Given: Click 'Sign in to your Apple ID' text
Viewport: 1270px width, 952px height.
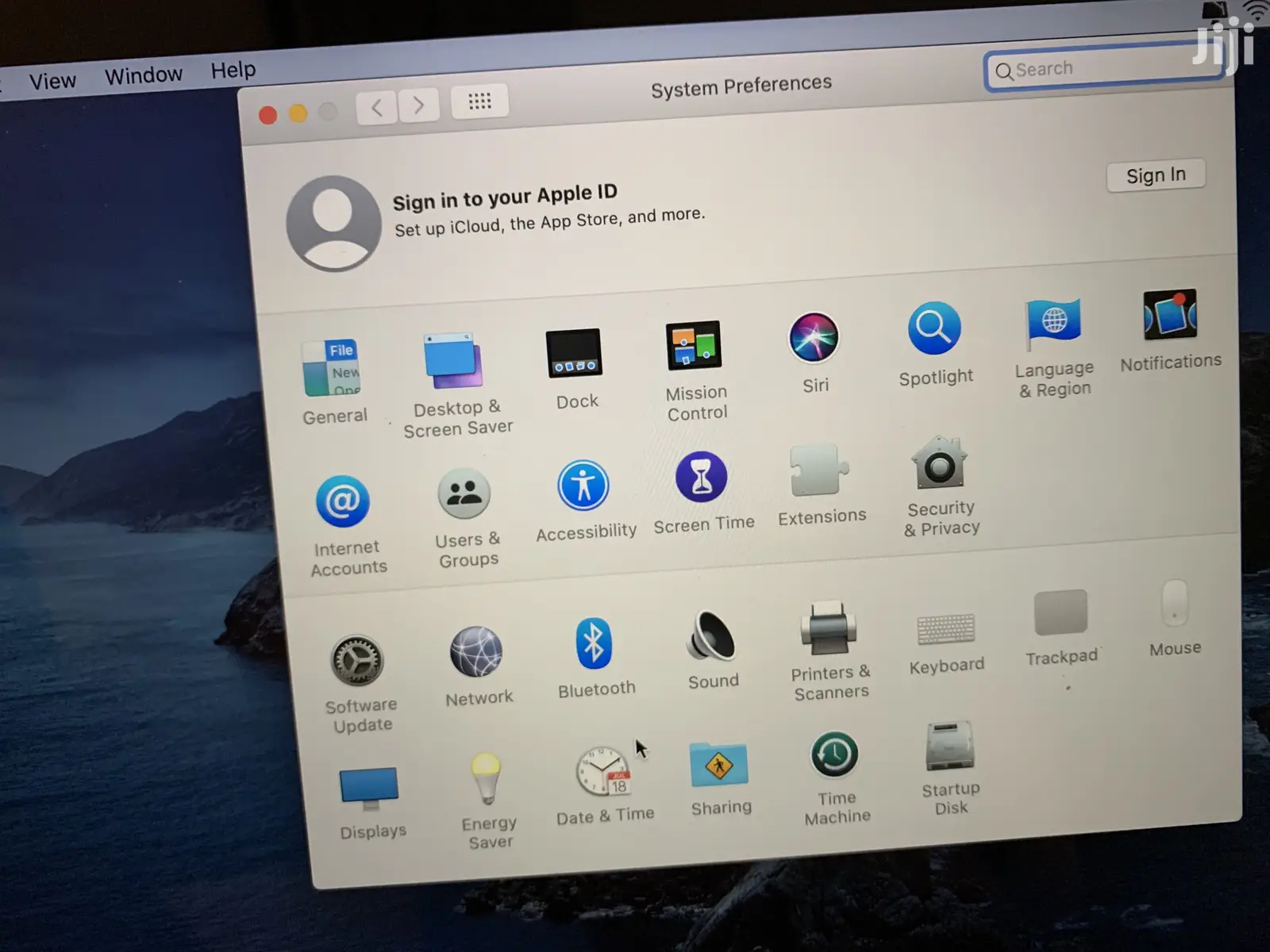Looking at the screenshot, I should pos(505,197).
